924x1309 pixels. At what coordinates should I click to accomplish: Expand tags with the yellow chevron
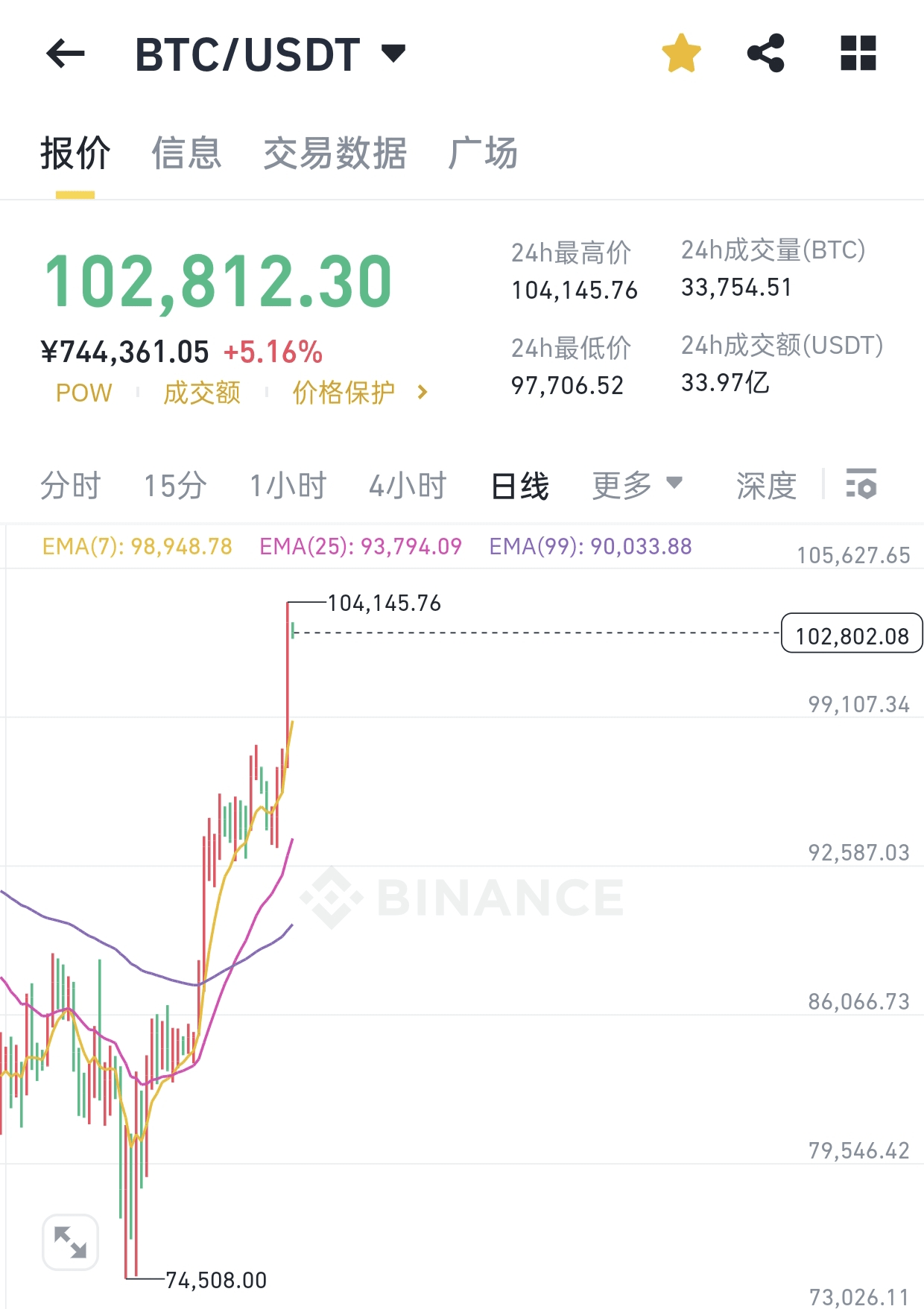click(x=423, y=393)
